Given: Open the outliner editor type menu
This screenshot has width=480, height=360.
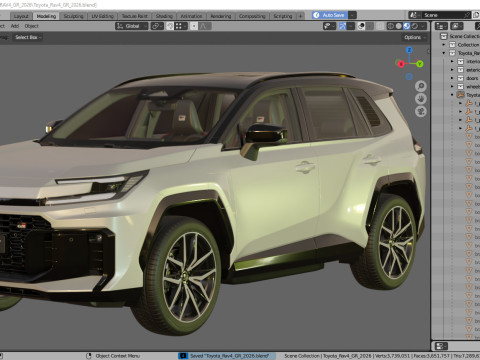Looking at the screenshot, I should pyautogui.click(x=441, y=26).
